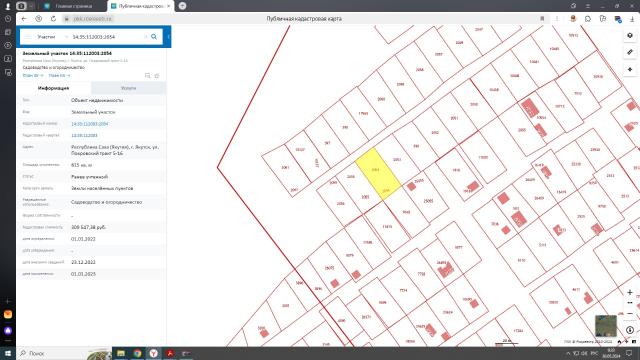Zoom in the map with plus

click(x=630, y=292)
